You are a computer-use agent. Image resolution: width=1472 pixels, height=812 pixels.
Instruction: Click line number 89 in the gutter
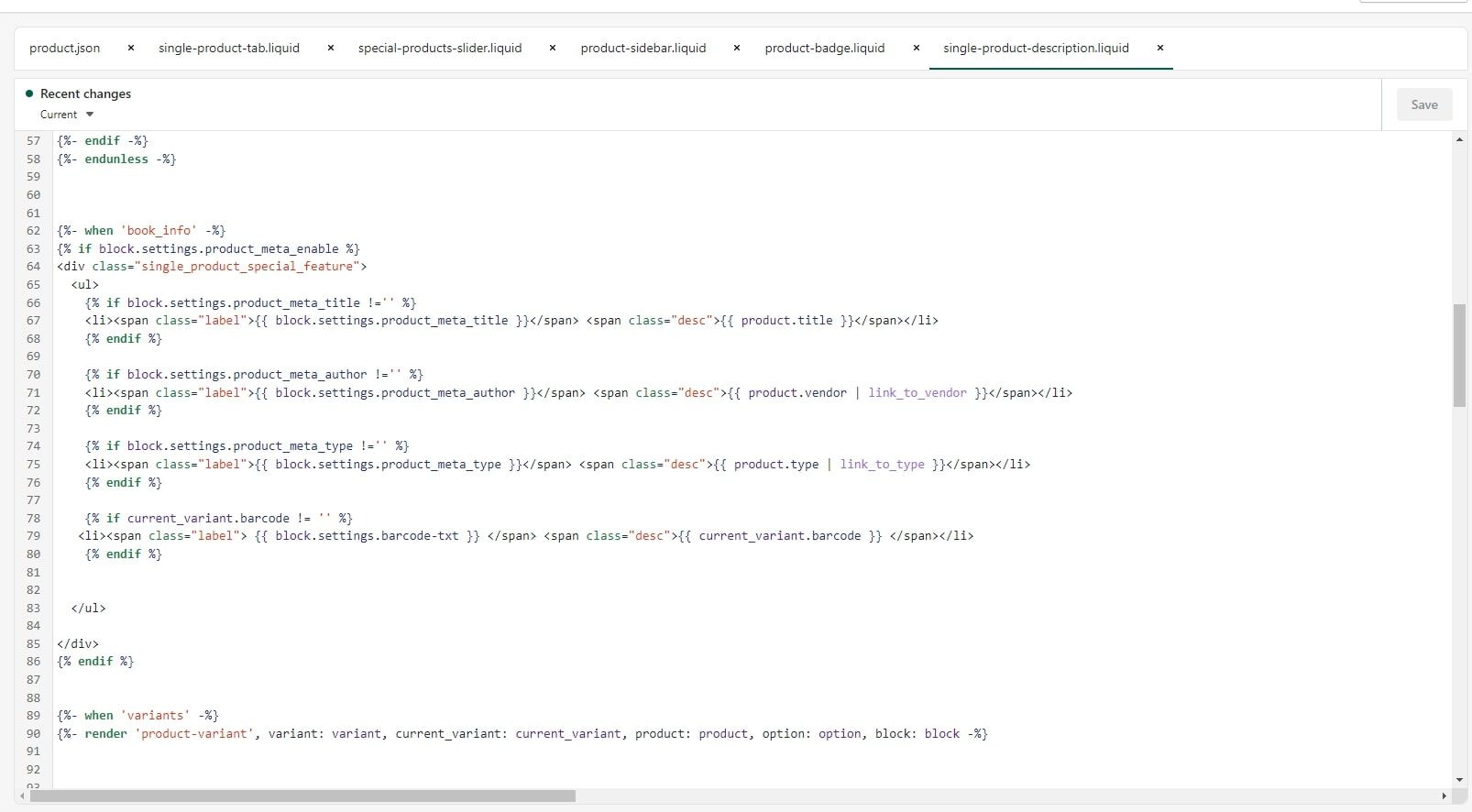(33, 716)
